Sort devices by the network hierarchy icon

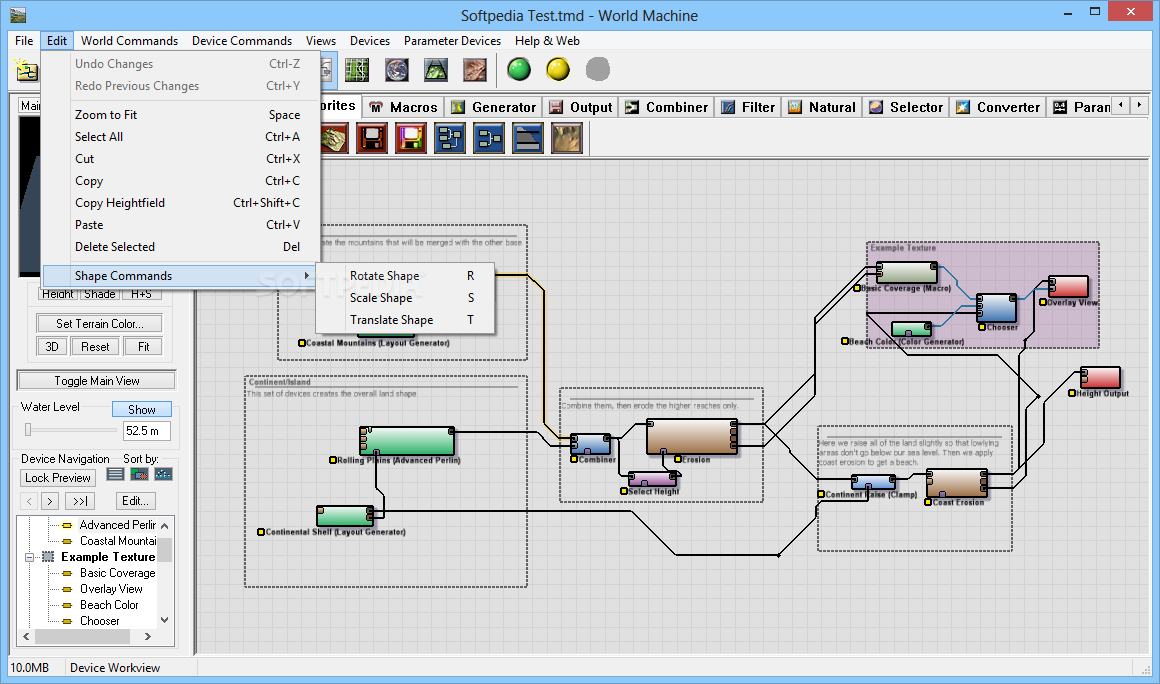(x=163, y=474)
